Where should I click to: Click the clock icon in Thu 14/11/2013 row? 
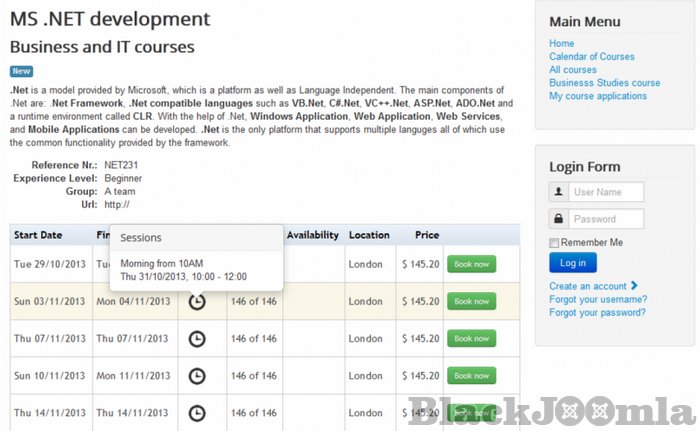197,412
